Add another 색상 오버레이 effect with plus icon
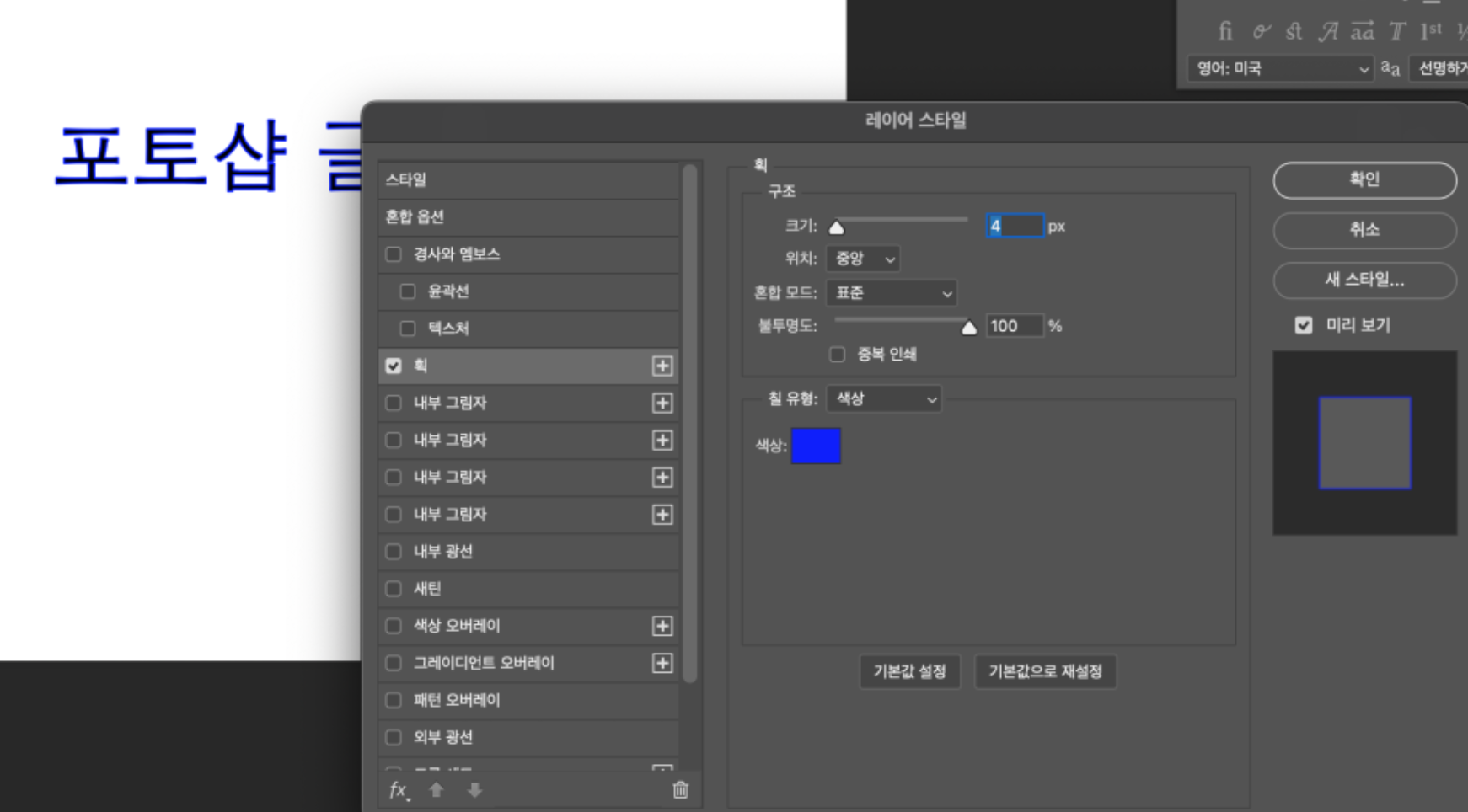This screenshot has height=812, width=1468. [x=662, y=626]
